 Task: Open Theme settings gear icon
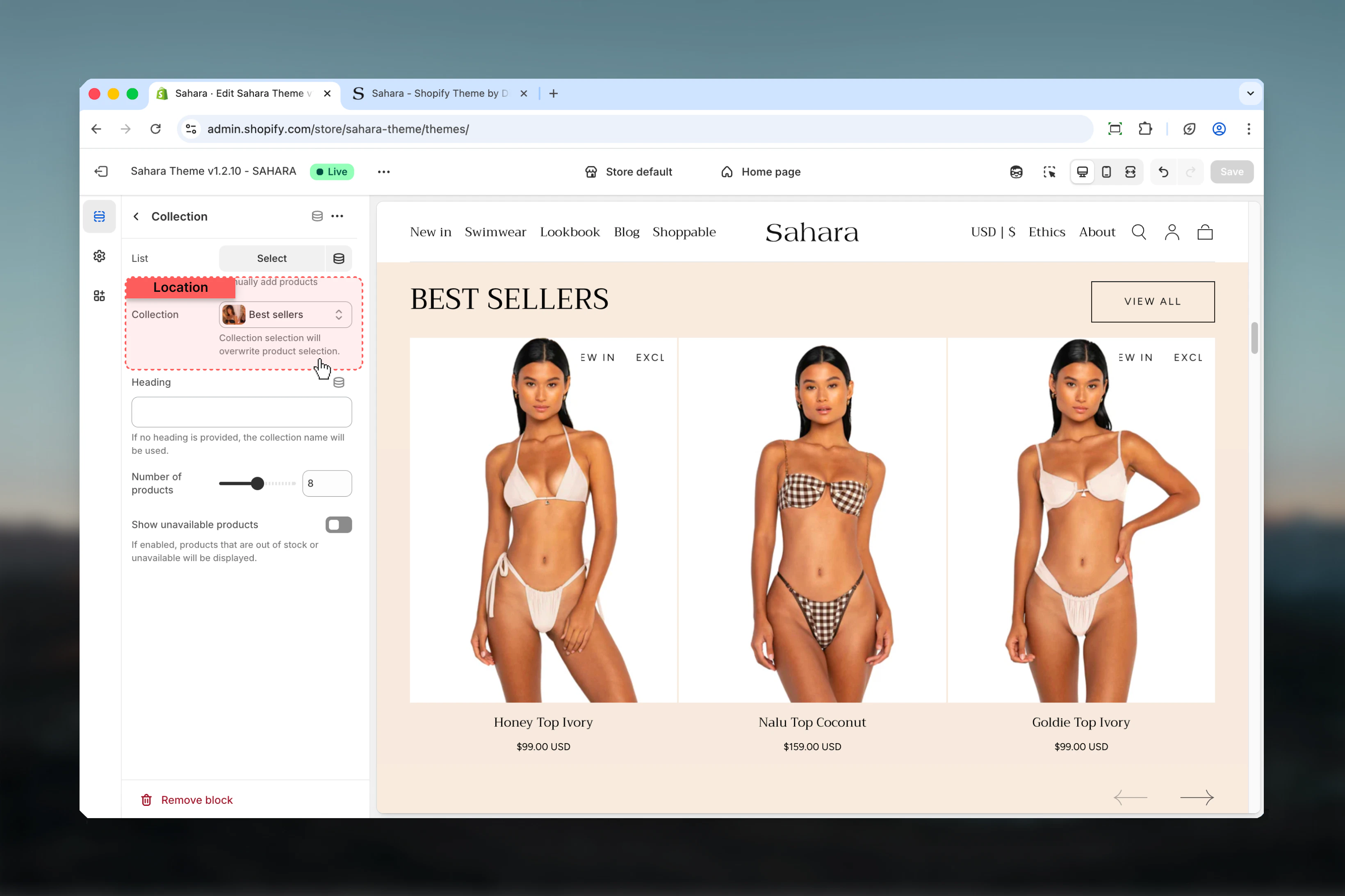click(100, 256)
